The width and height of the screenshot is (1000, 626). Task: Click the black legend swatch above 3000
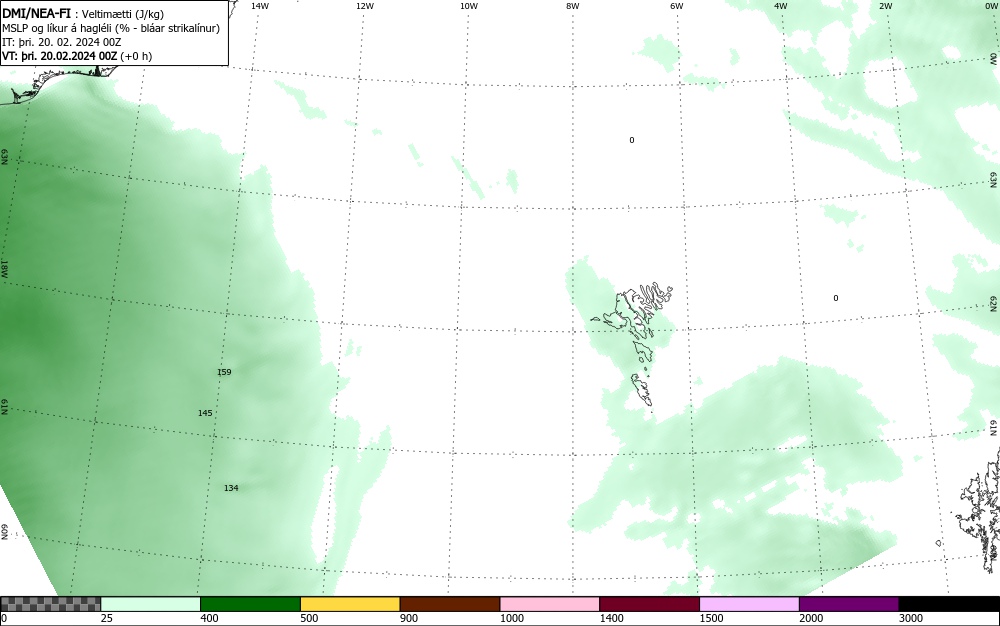click(949, 604)
